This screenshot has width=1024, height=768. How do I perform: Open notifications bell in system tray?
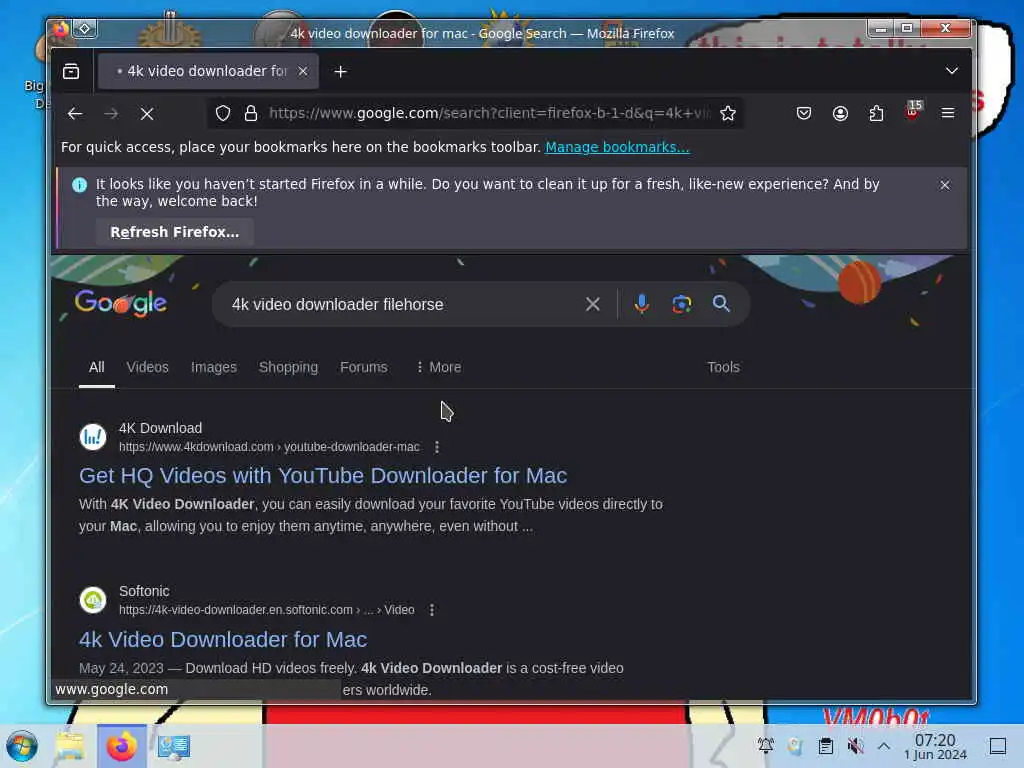[x=765, y=745]
